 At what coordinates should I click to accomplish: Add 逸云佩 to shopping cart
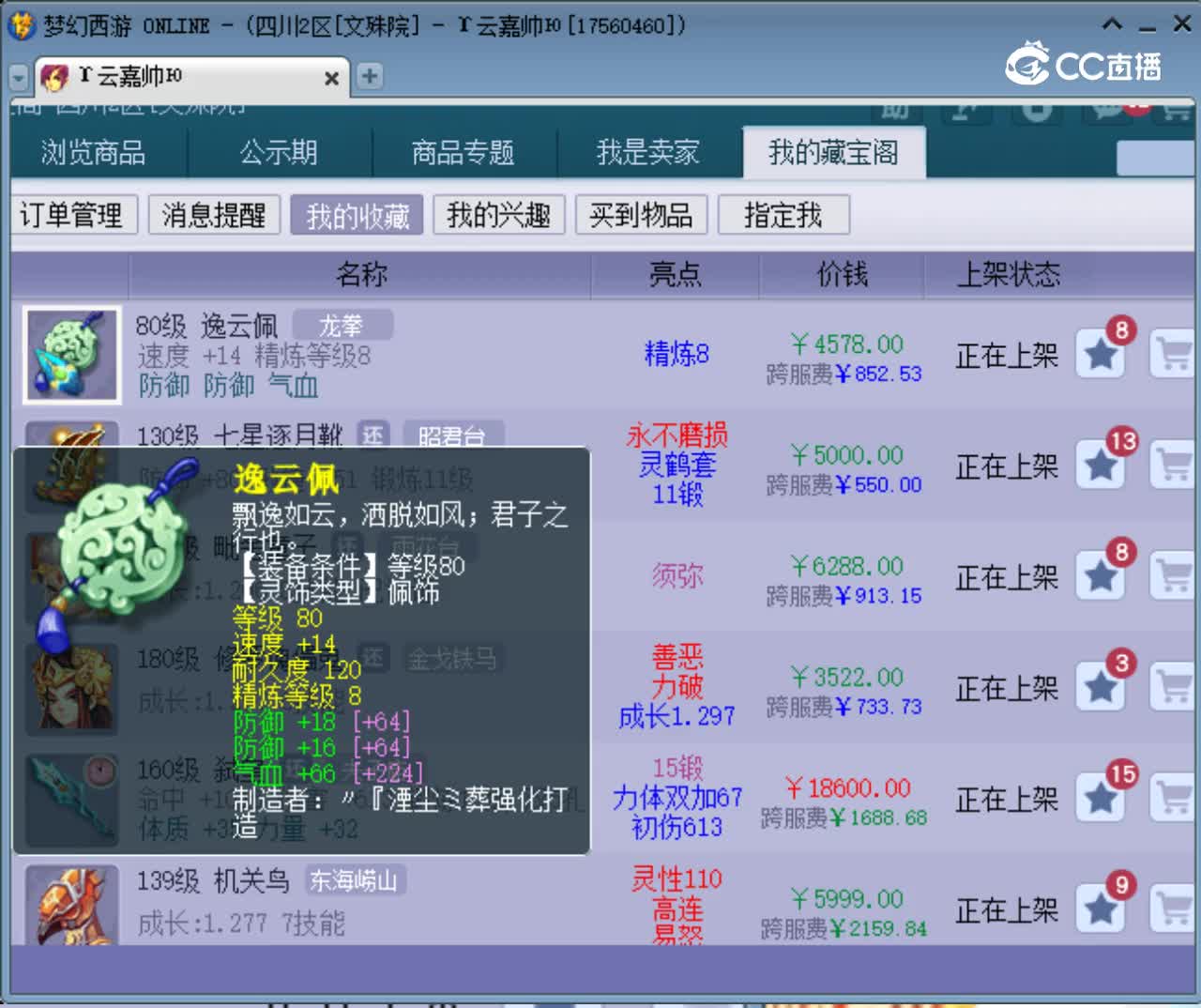coord(1173,355)
